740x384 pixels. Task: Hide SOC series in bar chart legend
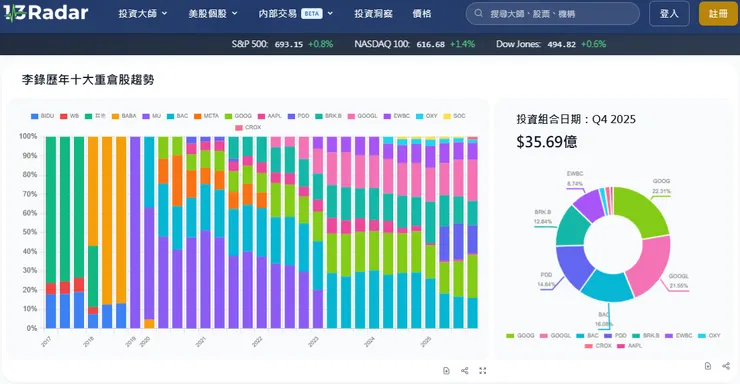pyautogui.click(x=454, y=116)
